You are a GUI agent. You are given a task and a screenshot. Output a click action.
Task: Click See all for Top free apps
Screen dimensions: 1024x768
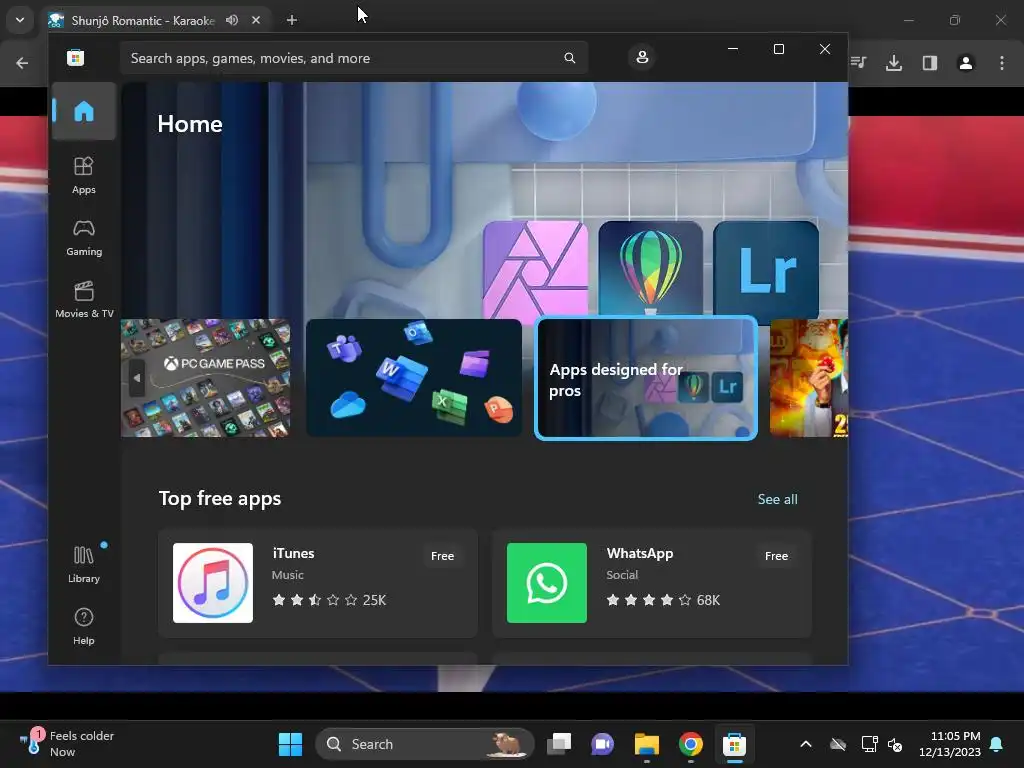[777, 499]
